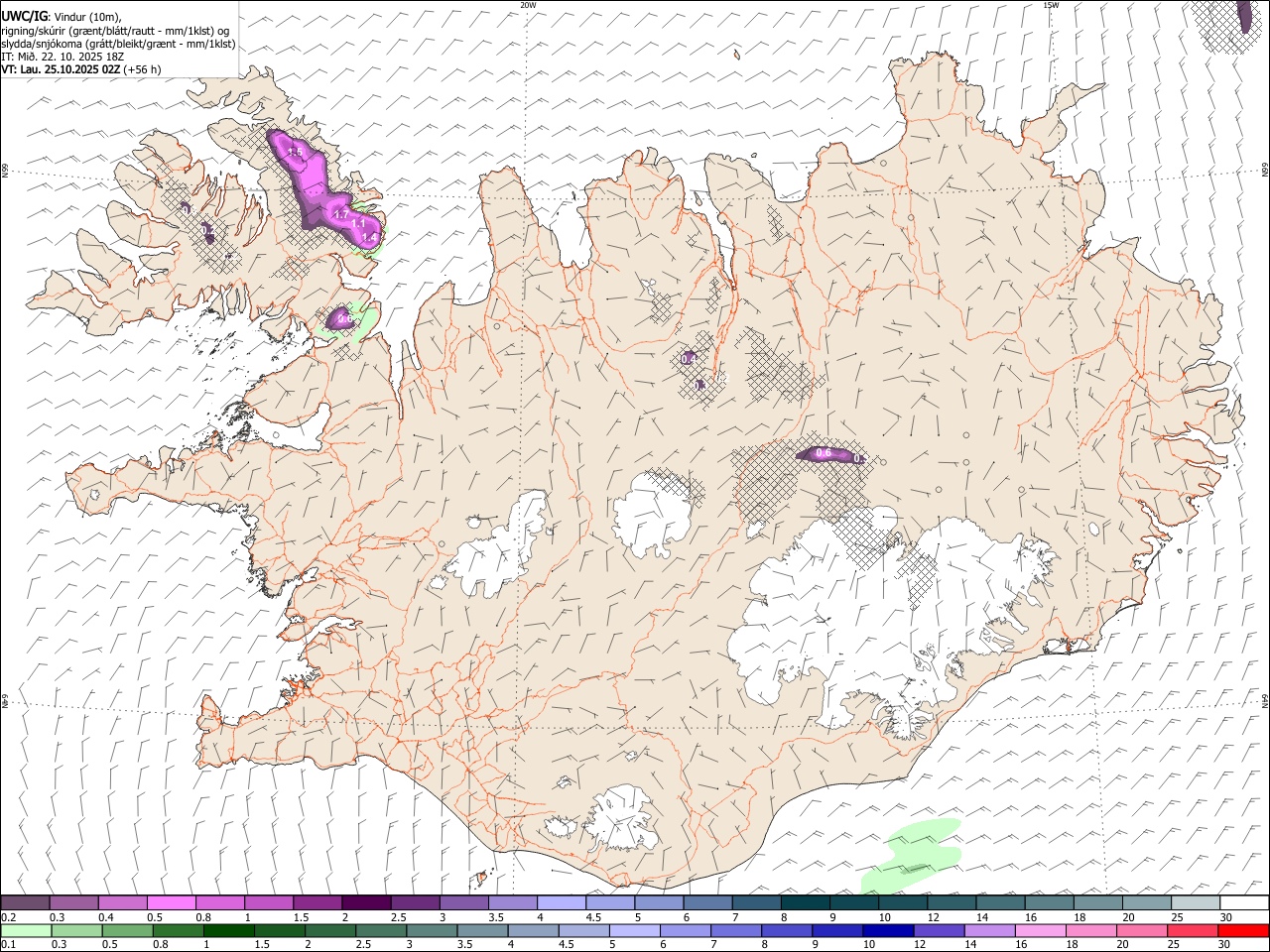Screen dimensions: 1270x952
Task: Click the '0.1' label under the lower legend
Action: 8,945
